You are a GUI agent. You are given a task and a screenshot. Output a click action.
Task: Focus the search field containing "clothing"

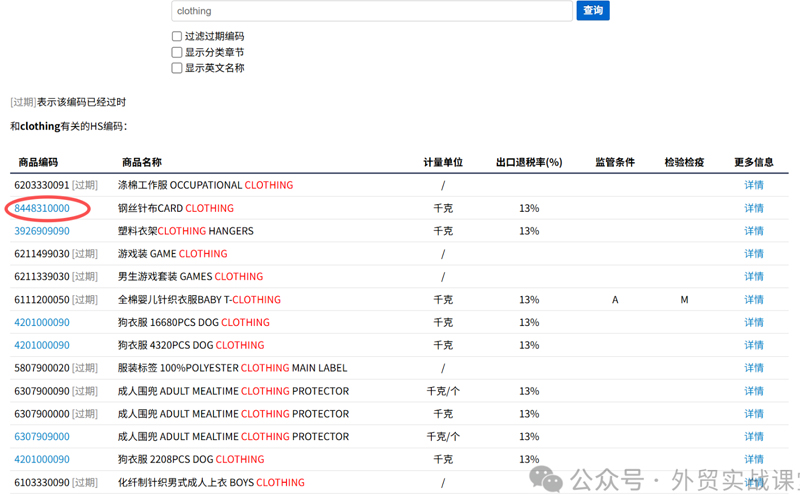(x=371, y=11)
